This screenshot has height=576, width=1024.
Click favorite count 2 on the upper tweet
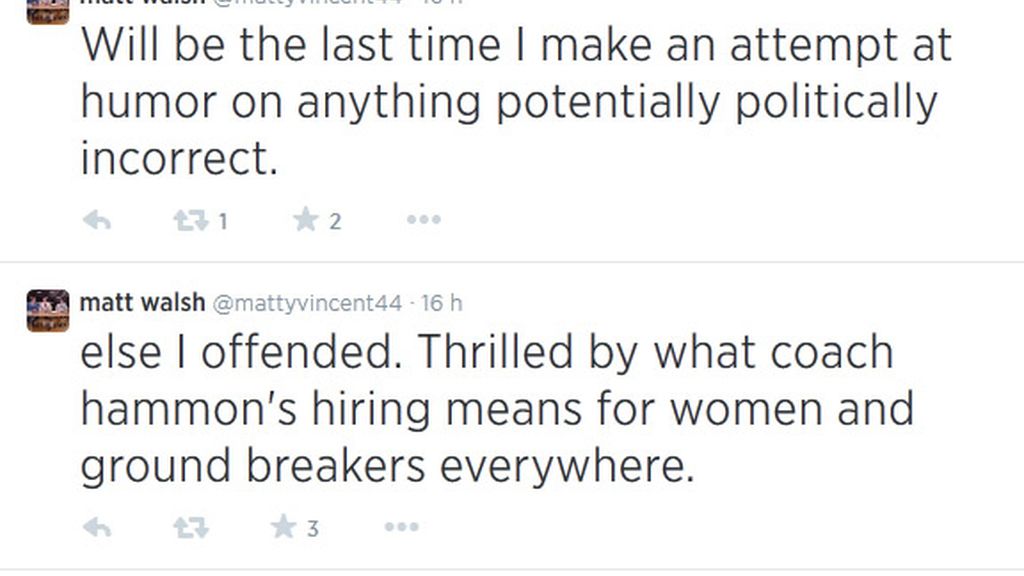click(x=335, y=221)
